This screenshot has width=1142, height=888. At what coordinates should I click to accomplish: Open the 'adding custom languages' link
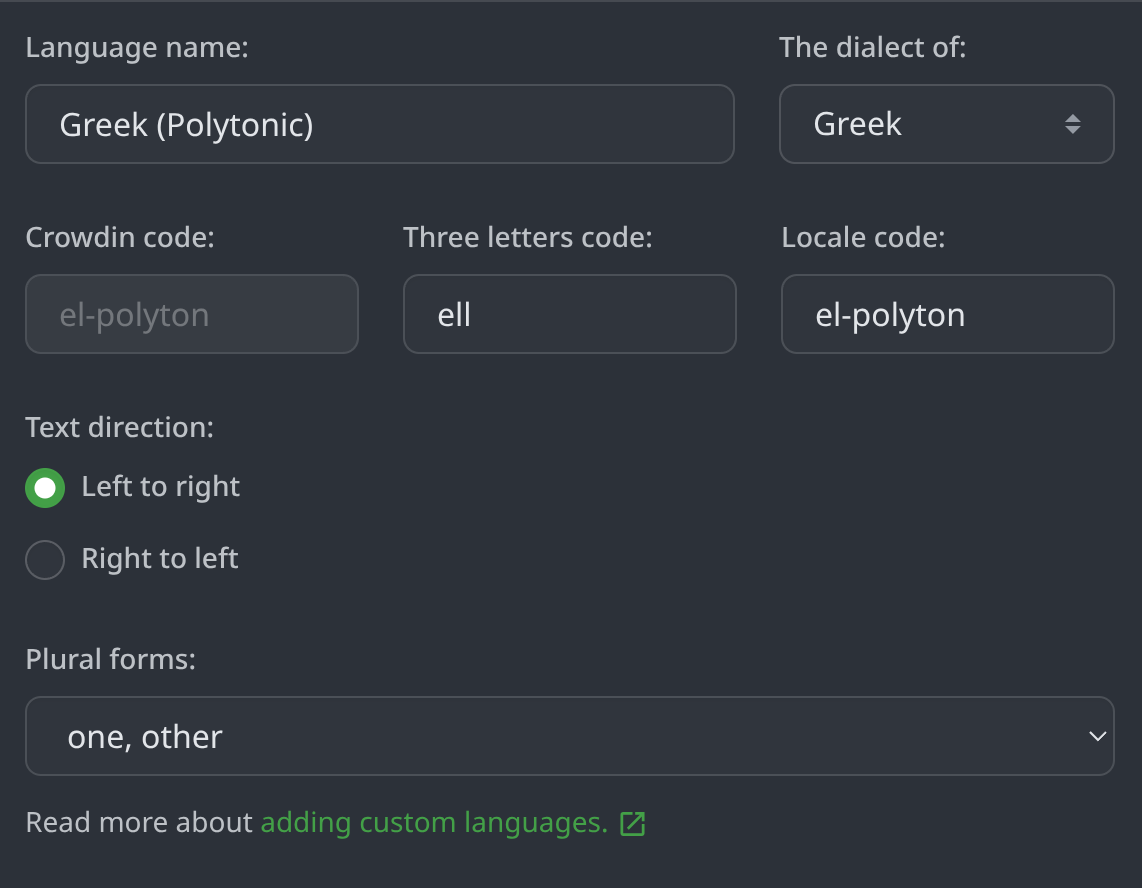[x=434, y=823]
